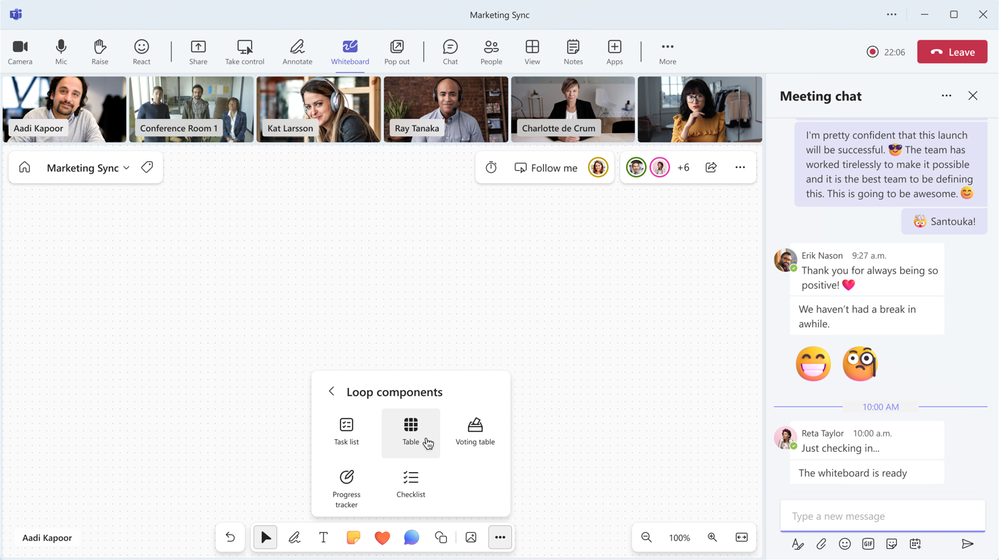Viewport: 999px width, 560px height.
Task: Open More actions in the meeting toolbar
Action: 668,52
